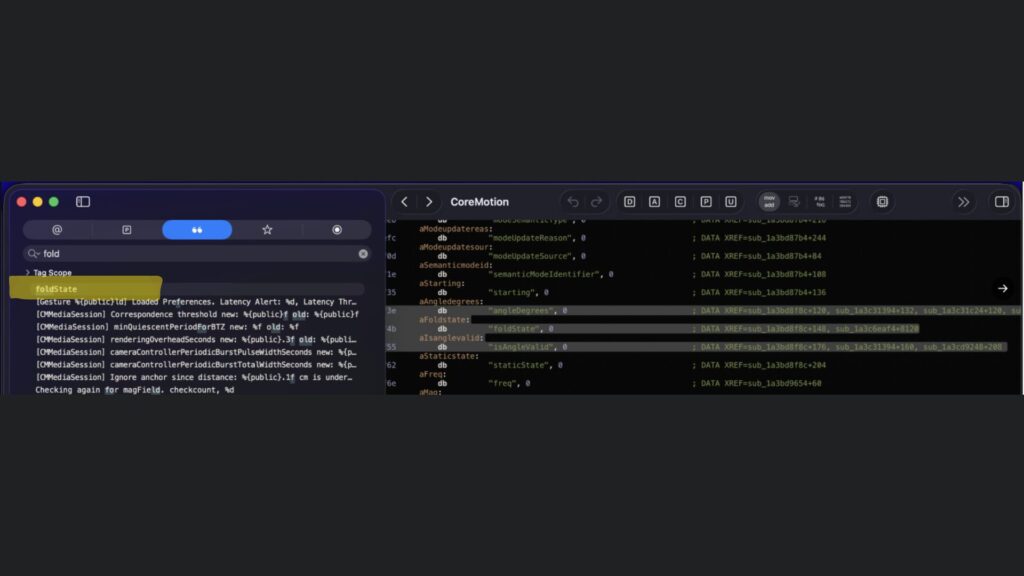Toggle the left sidebar panel icon
The height and width of the screenshot is (576, 1024).
83,202
